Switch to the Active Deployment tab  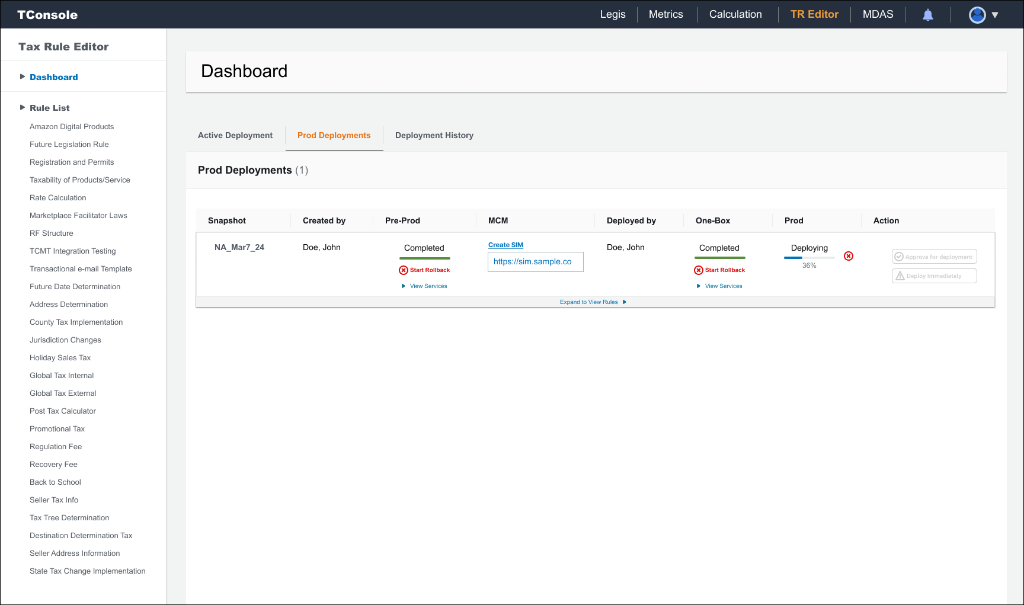(x=233, y=135)
